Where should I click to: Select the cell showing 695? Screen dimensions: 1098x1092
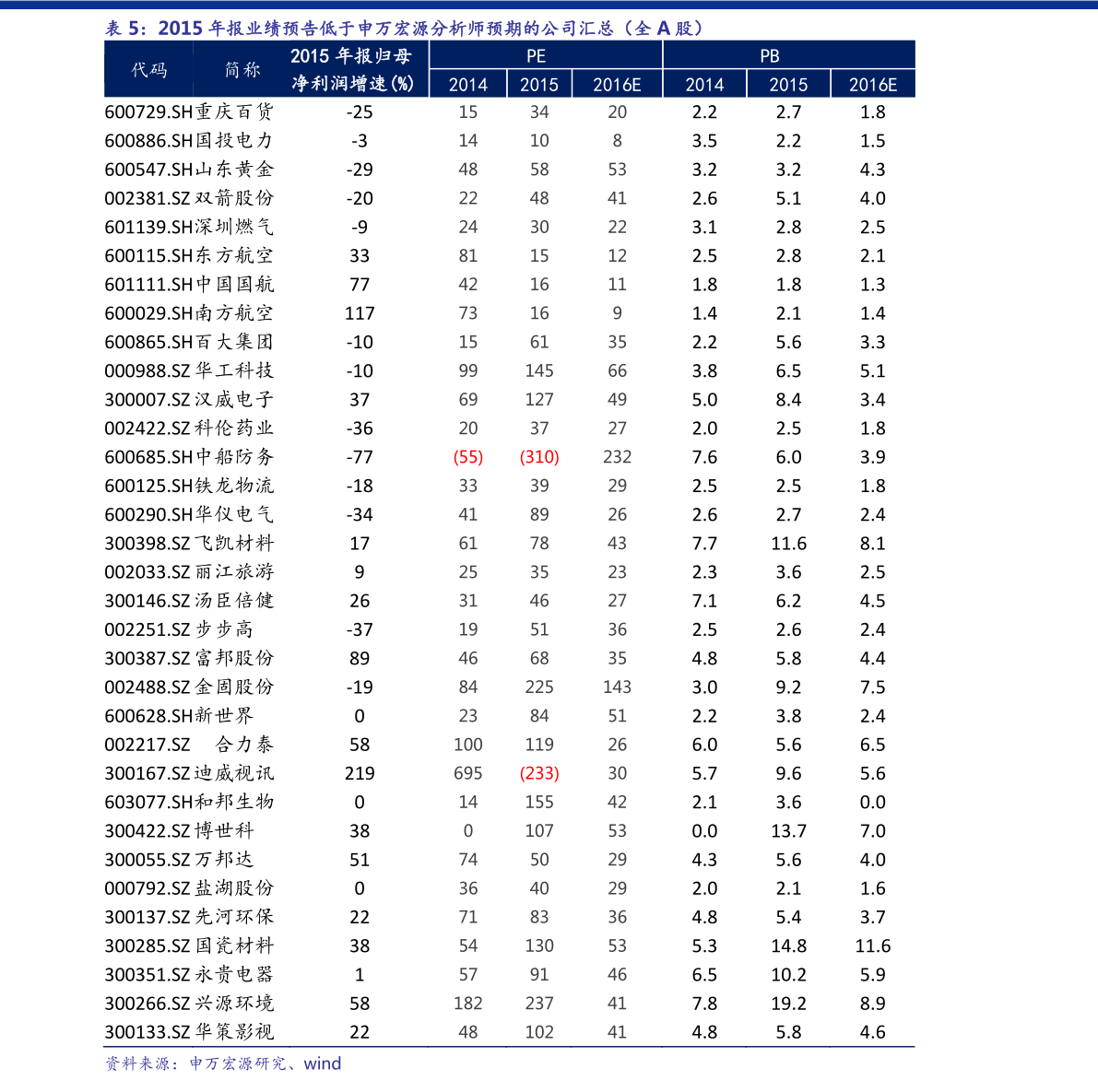[x=468, y=773]
